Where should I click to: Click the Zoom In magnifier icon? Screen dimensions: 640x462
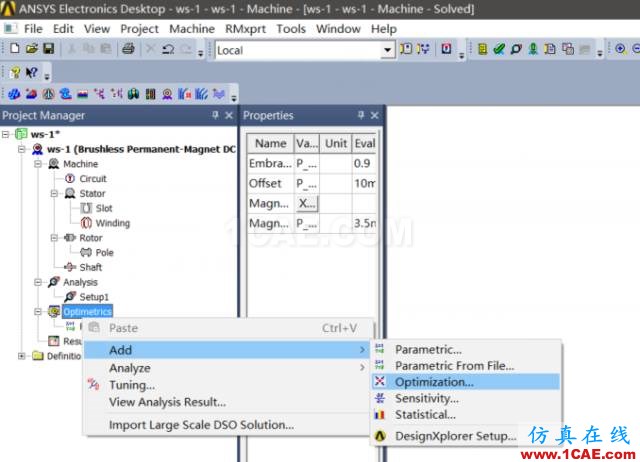pyautogui.click(x=620, y=49)
